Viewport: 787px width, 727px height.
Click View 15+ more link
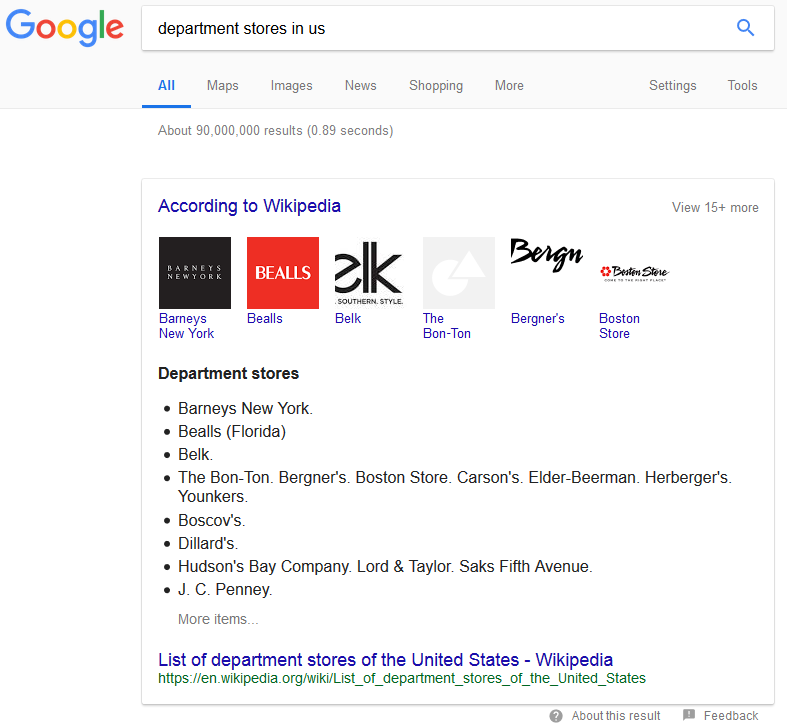tap(715, 208)
